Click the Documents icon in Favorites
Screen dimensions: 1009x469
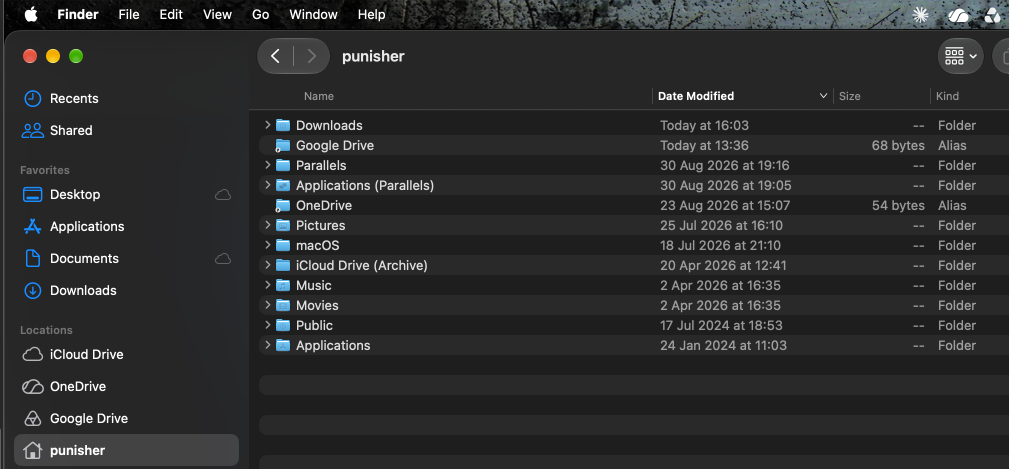[32, 259]
